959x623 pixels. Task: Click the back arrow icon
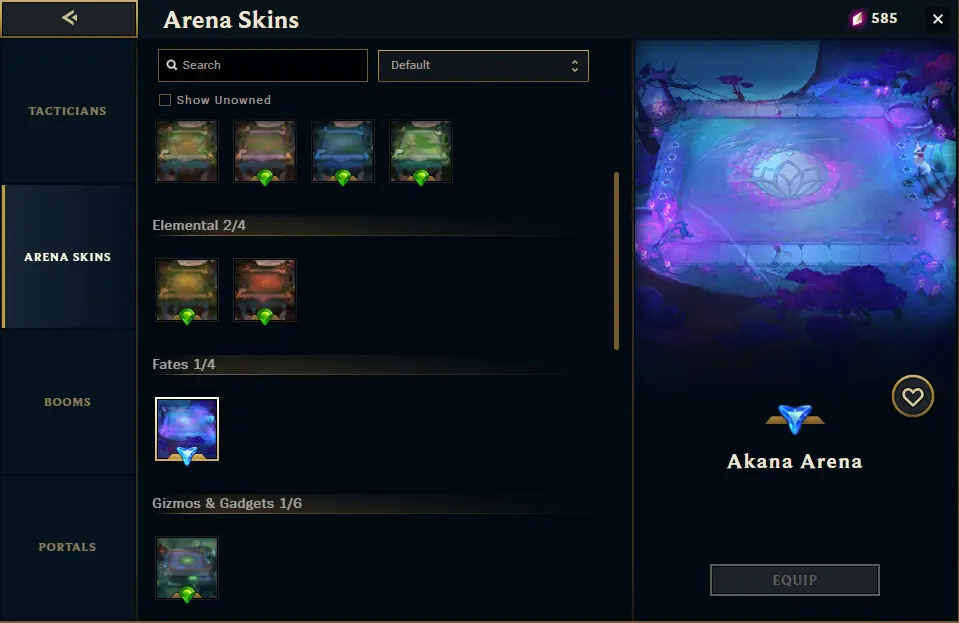[x=69, y=18]
